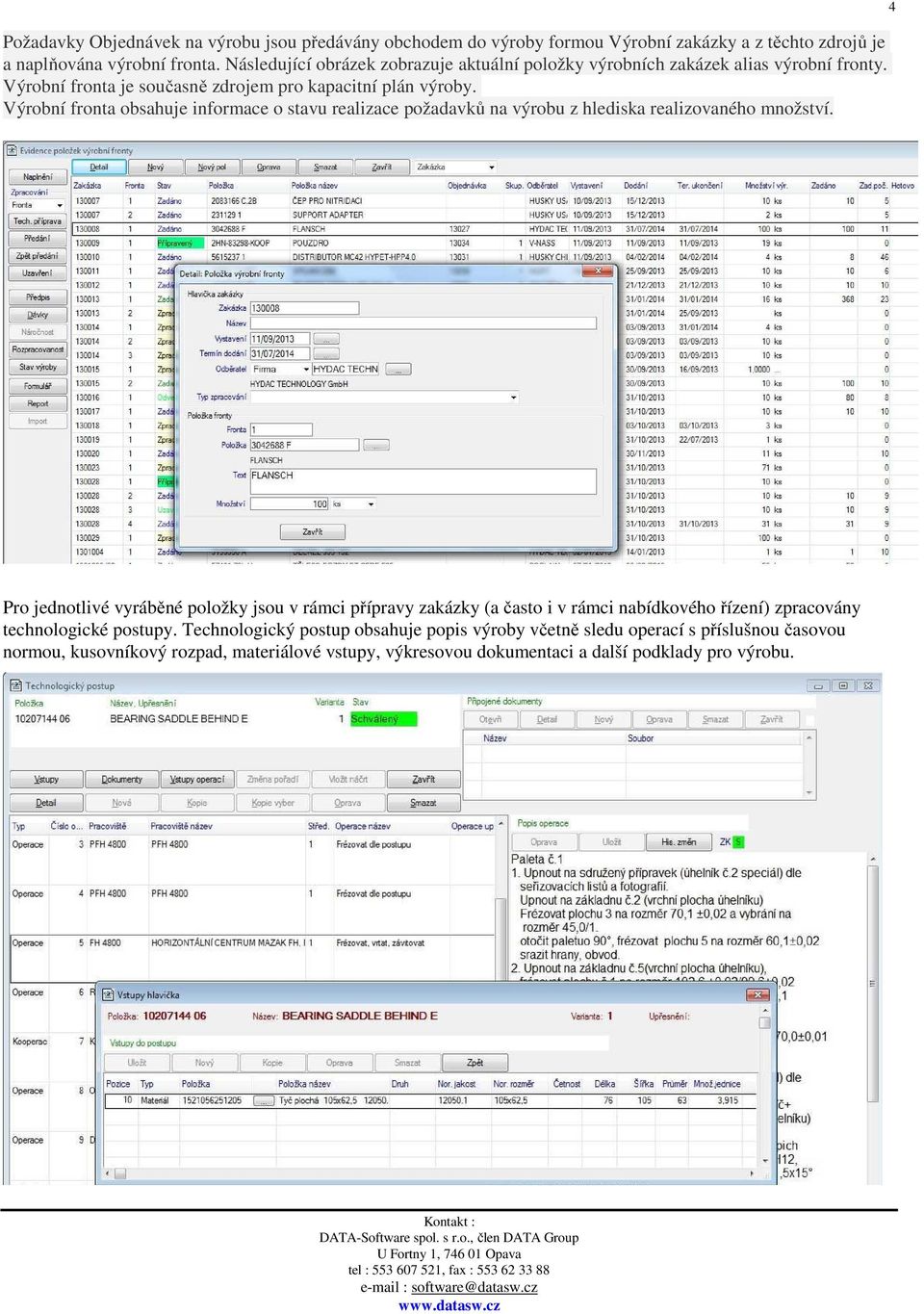Viewport: 924px width, 1314px height.
Task: Click Změna pořadí button
Action: 272,779
